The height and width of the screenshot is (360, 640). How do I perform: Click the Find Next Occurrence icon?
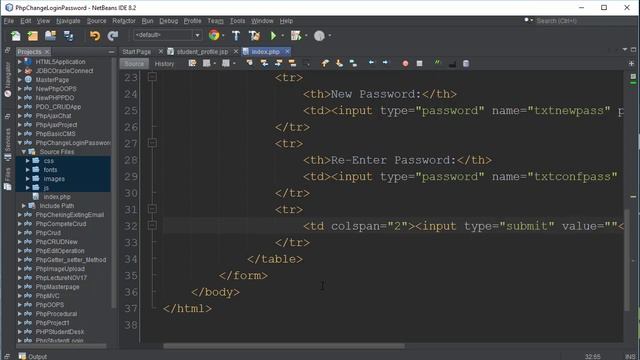coord(278,63)
